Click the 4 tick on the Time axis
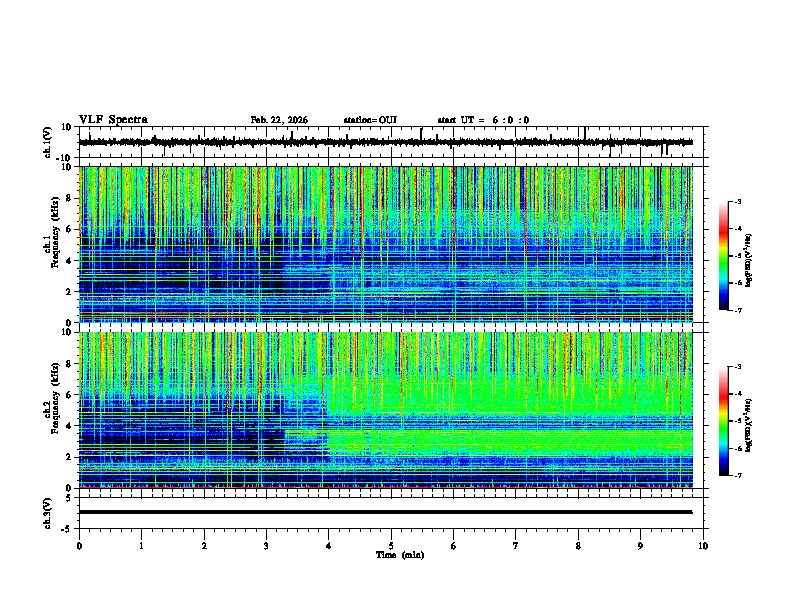Screen dimensions: 792x612 (329, 546)
